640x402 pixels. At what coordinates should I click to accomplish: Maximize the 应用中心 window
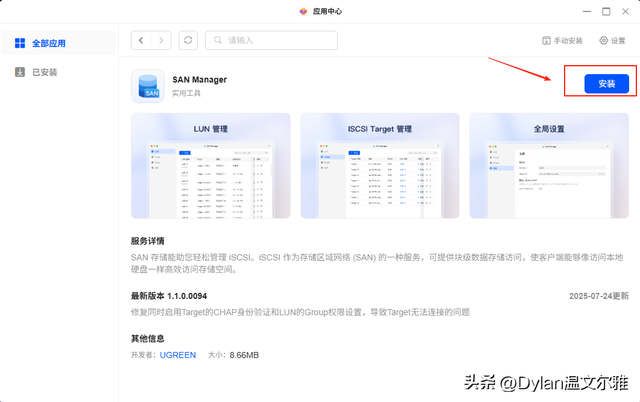[x=606, y=11]
